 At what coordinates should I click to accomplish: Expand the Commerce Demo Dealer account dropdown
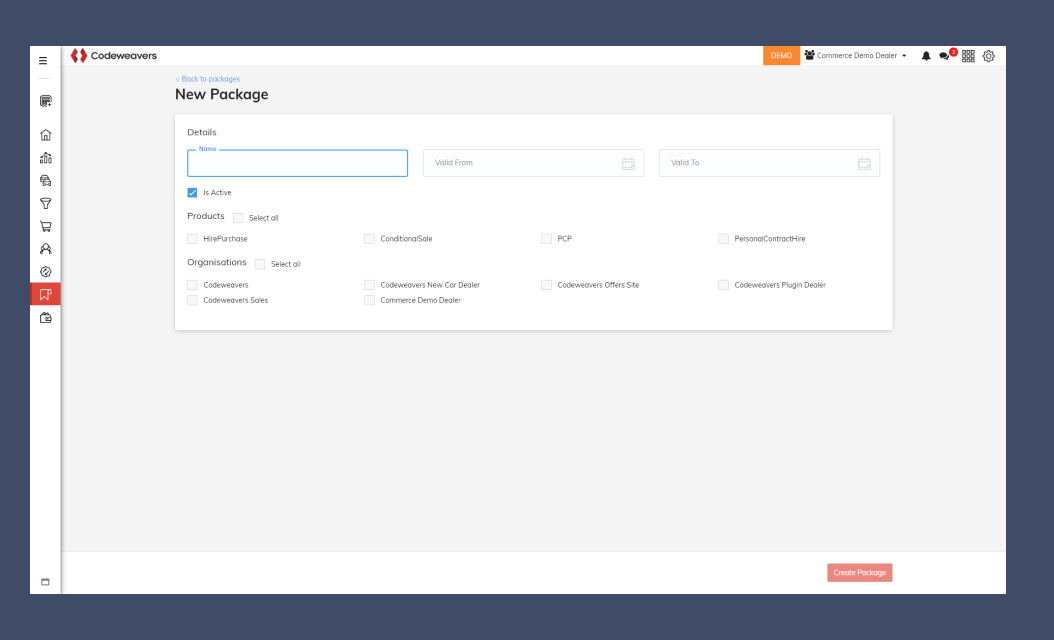point(856,56)
